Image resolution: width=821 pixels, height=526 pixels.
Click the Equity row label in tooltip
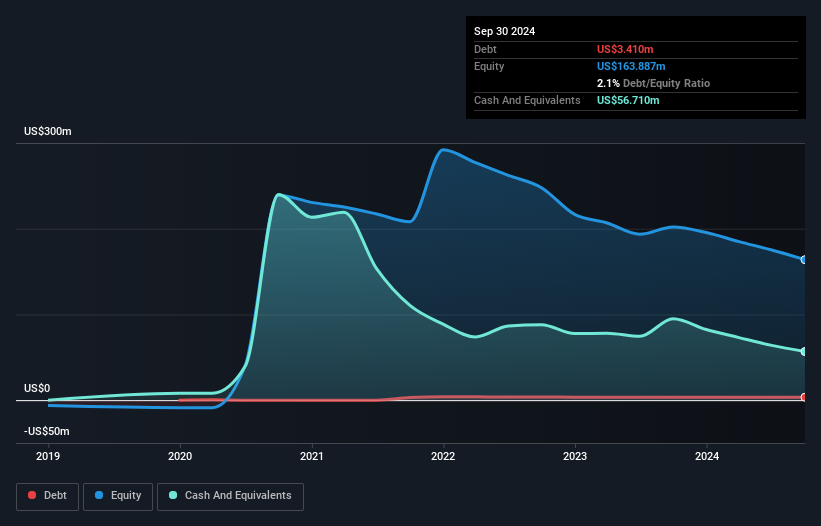coord(489,66)
